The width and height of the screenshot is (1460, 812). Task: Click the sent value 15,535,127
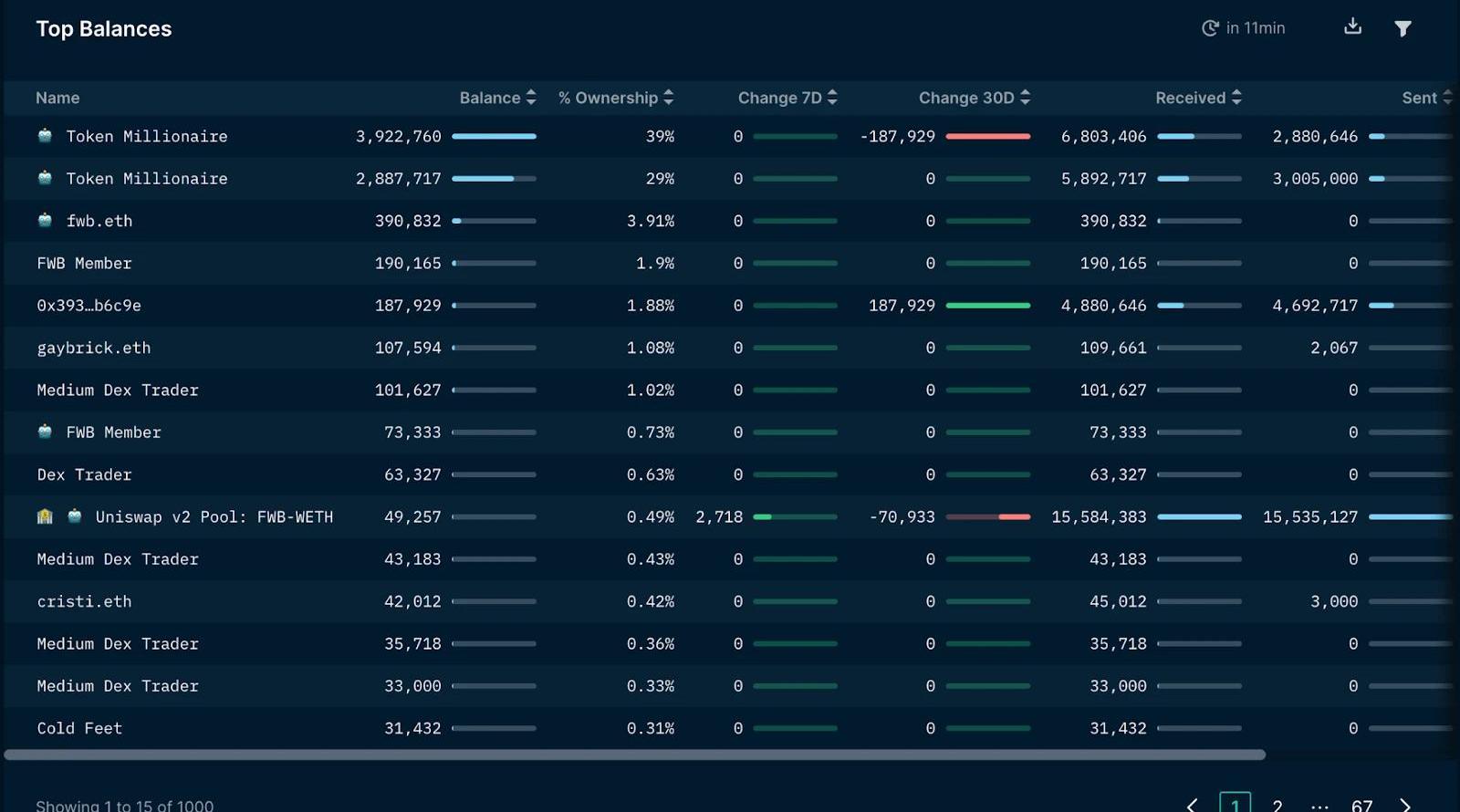click(x=1310, y=517)
